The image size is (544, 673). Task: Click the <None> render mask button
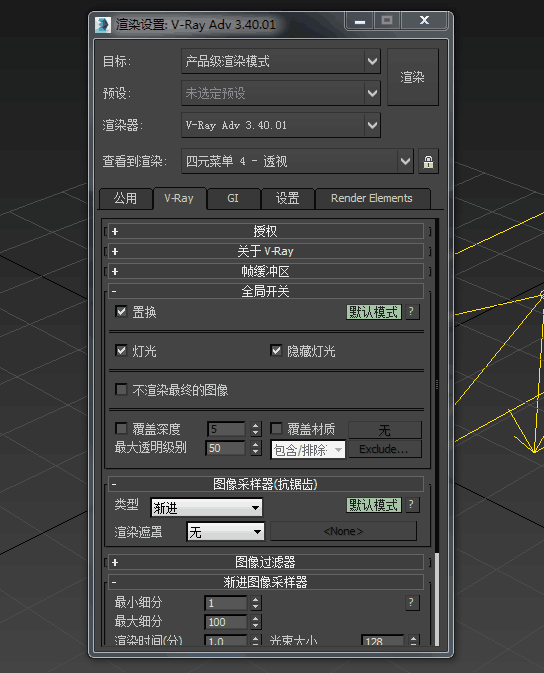tap(343, 531)
